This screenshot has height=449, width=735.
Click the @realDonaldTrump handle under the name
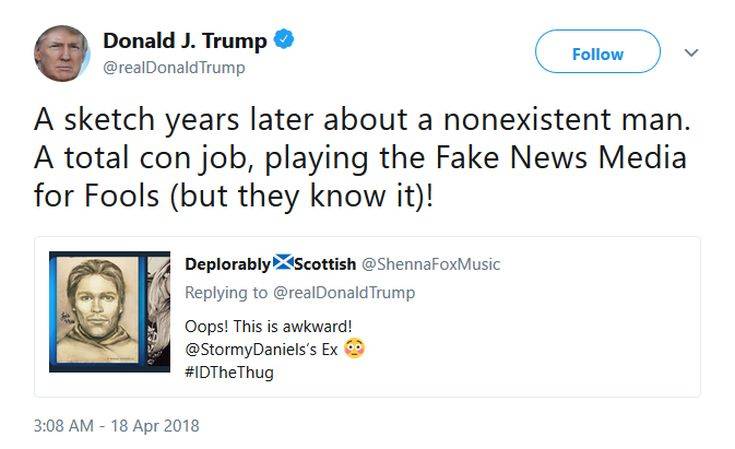[174, 67]
